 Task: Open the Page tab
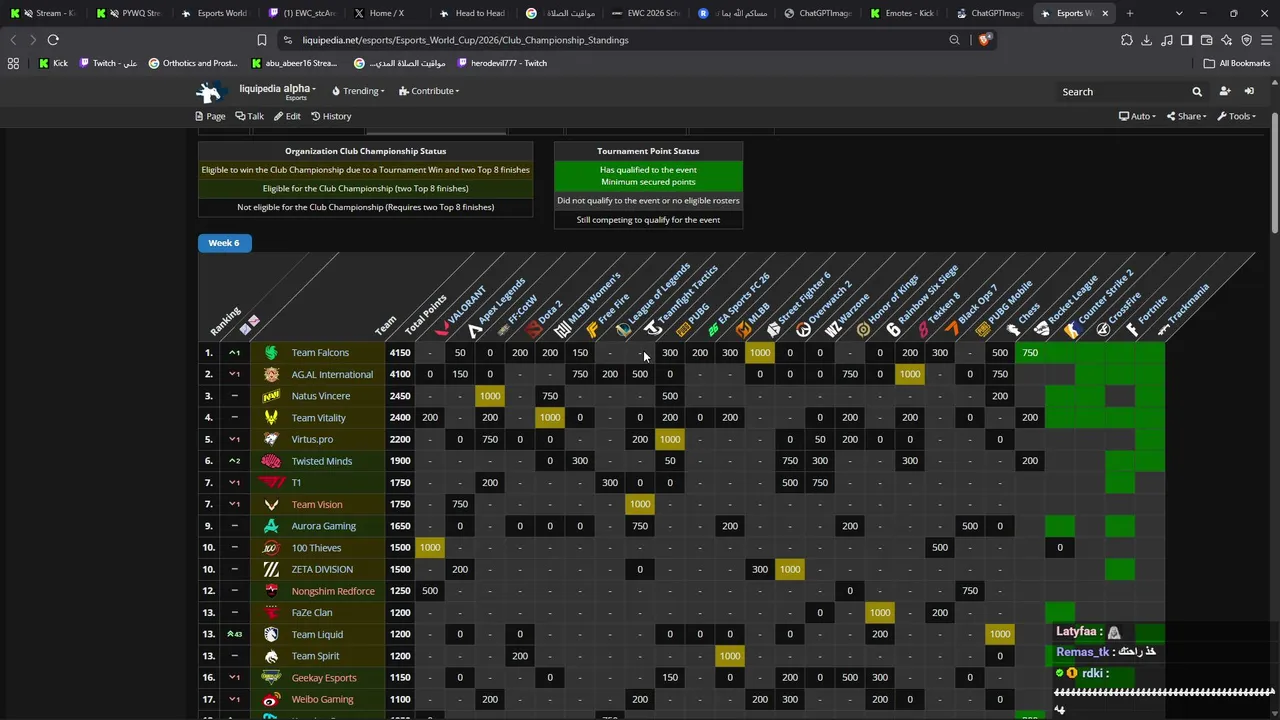210,116
